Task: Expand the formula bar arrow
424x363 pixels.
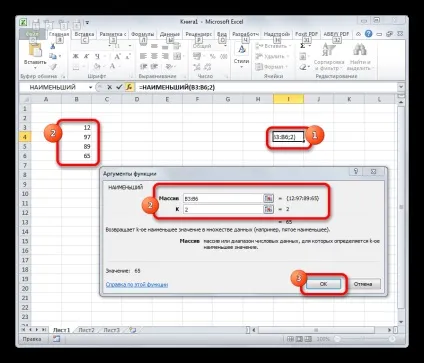Action: click(x=401, y=87)
